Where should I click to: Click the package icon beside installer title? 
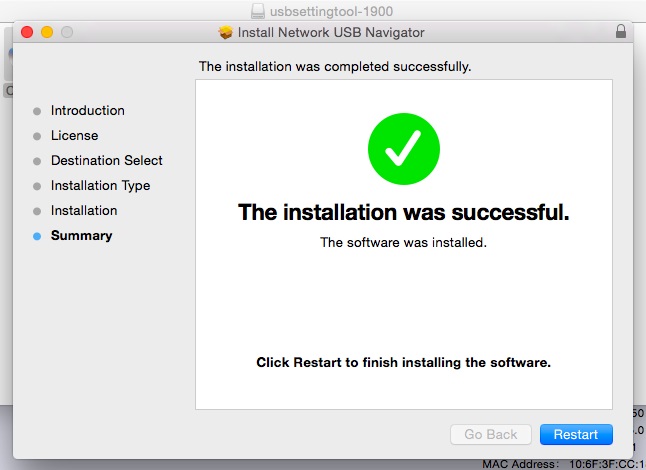225,32
